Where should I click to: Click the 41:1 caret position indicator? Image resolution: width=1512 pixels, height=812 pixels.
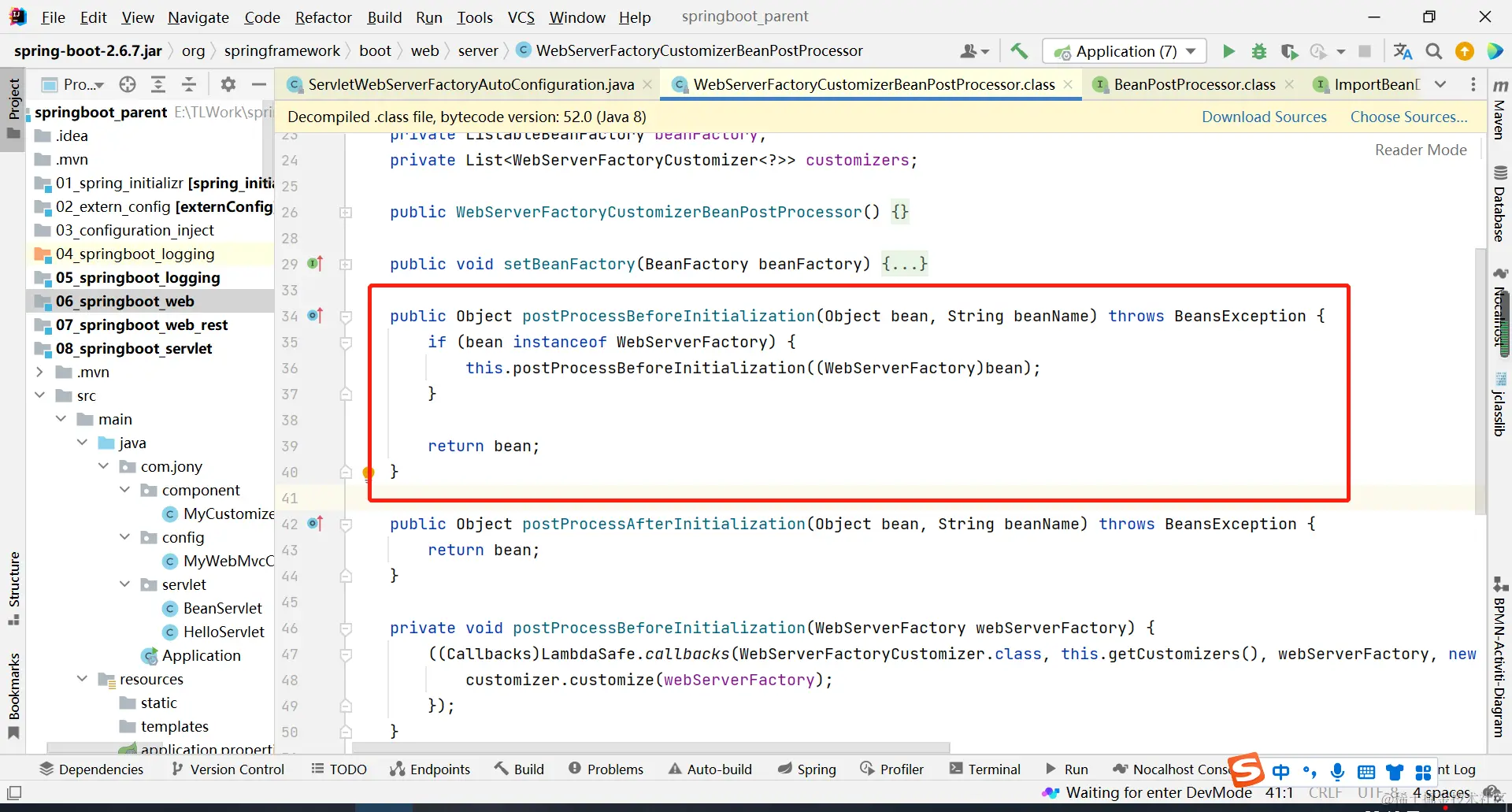pos(1279,793)
